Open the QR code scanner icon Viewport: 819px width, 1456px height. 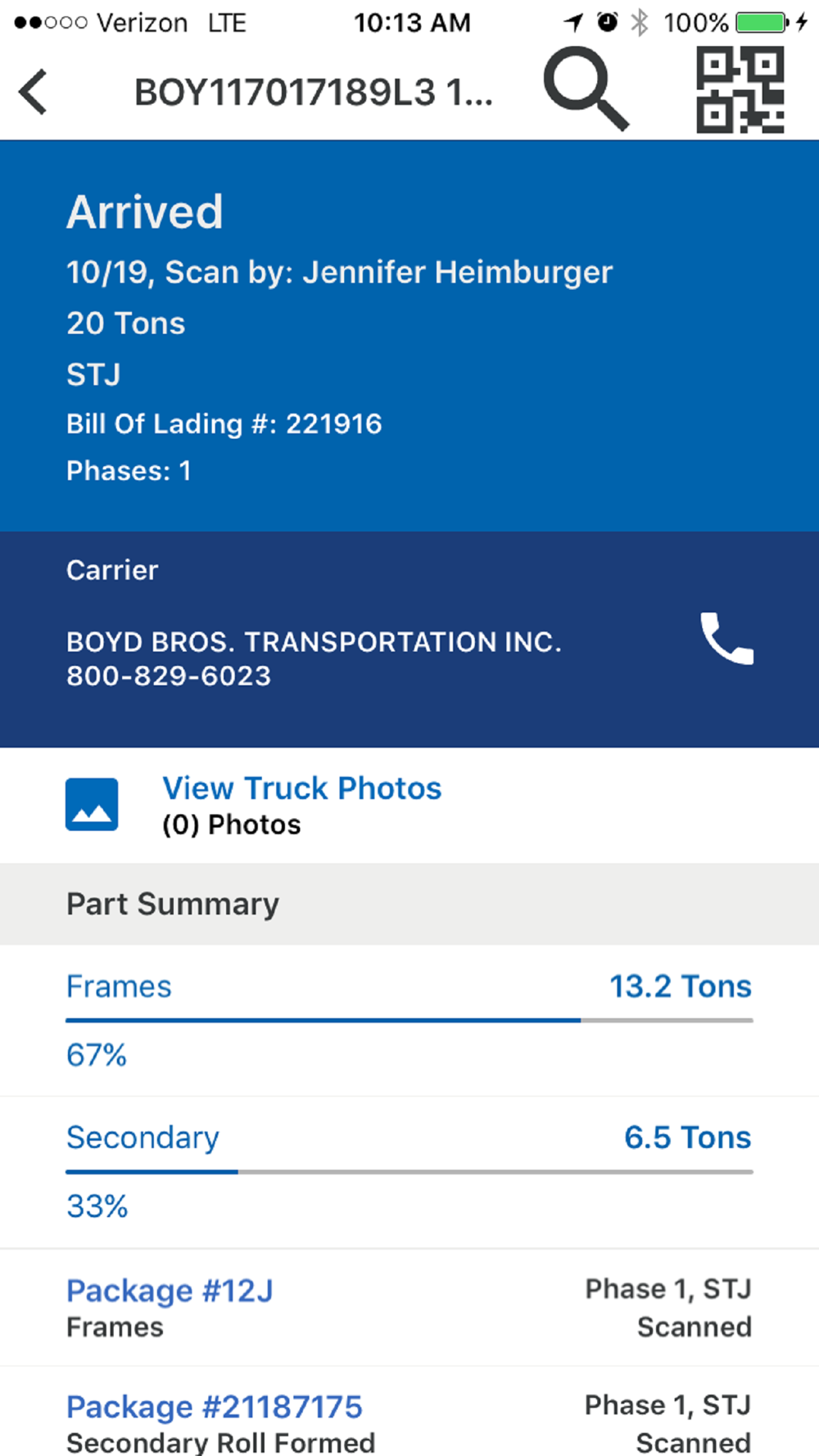tap(740, 89)
